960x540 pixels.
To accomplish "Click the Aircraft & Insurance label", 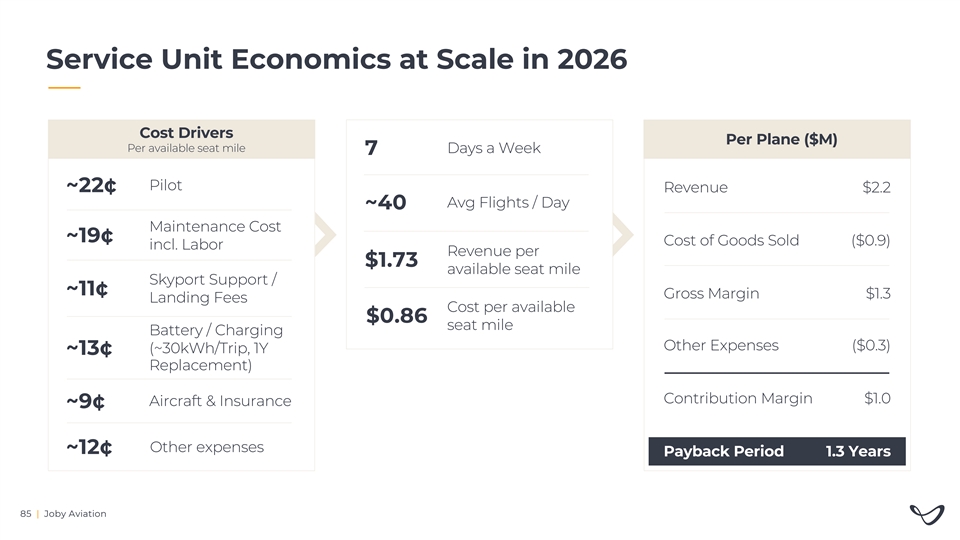I will [x=220, y=401].
